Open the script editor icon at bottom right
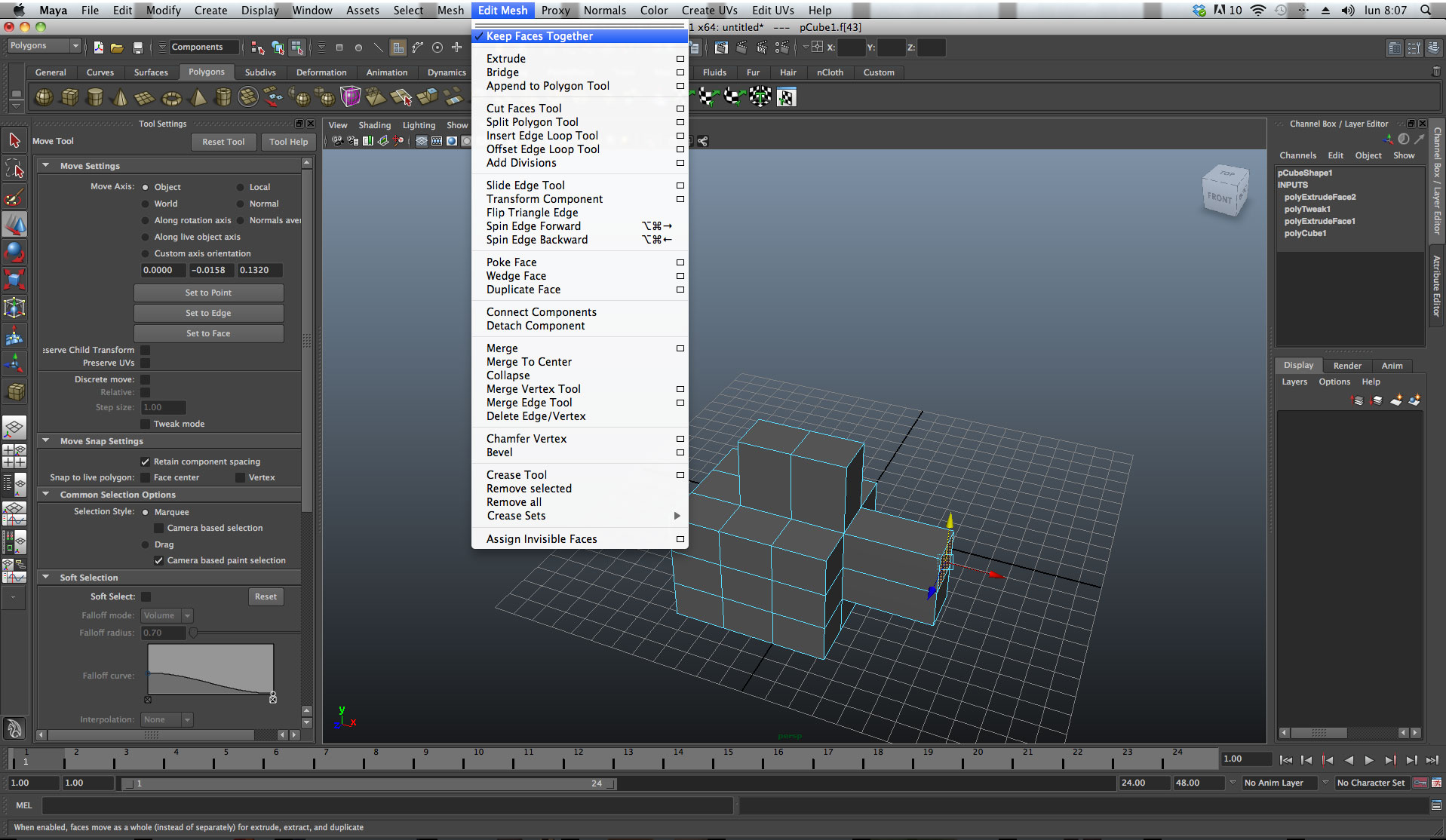 1436,805
